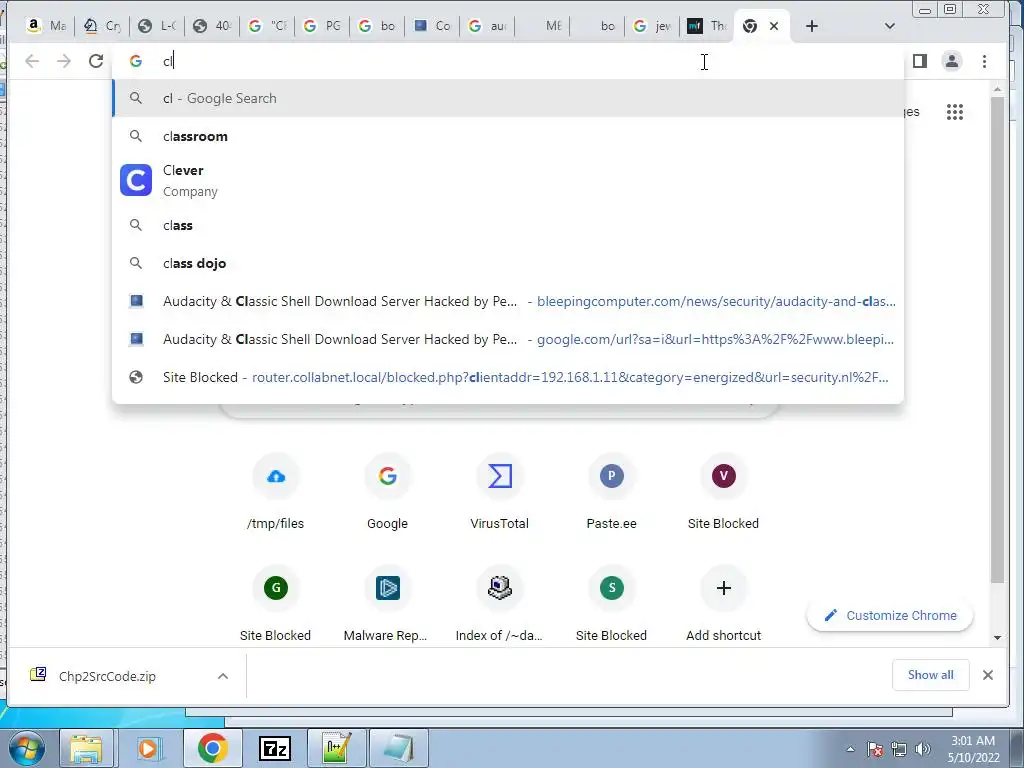Image resolution: width=1024 pixels, height=768 pixels.
Task: Switch to the 'Co' tab
Action: (432, 26)
